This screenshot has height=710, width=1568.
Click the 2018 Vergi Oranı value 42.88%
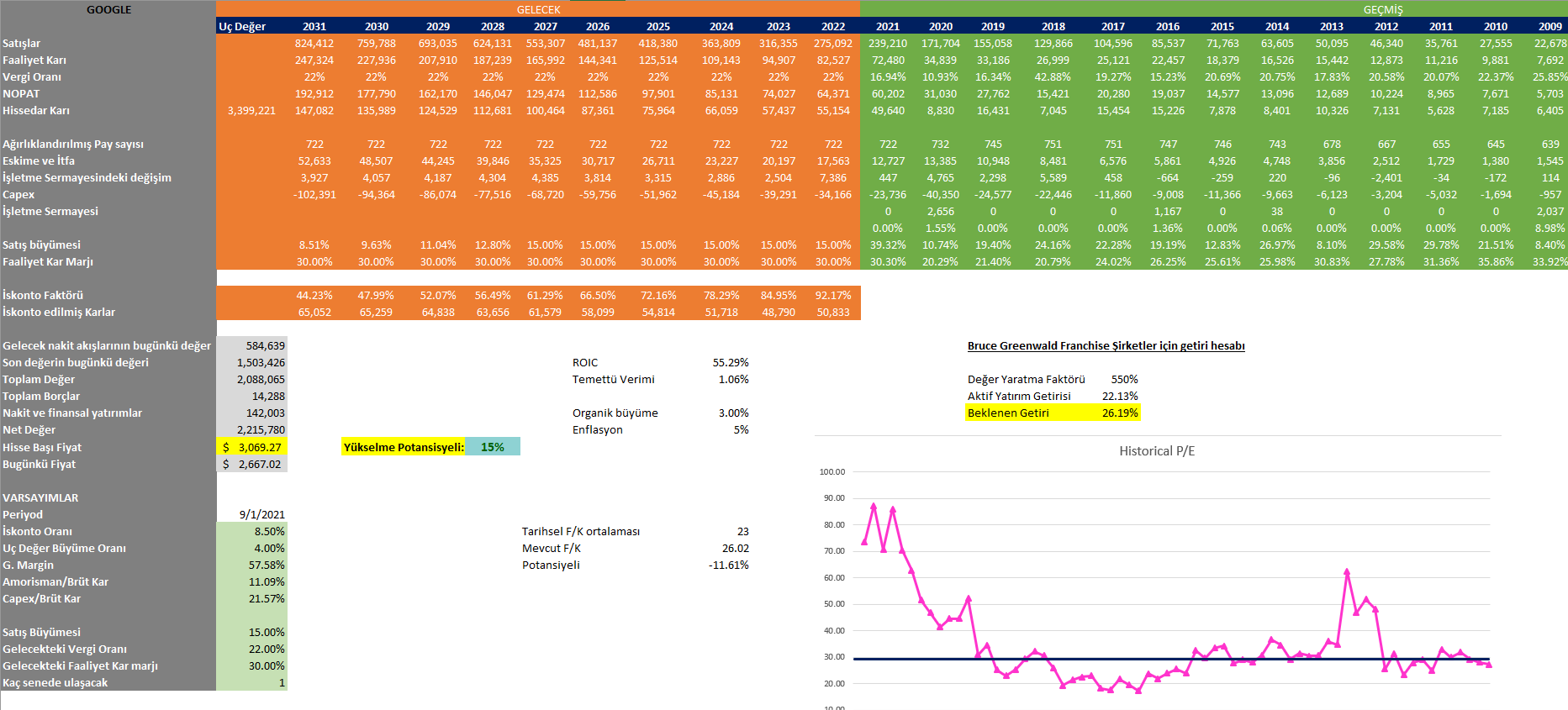1053,76
